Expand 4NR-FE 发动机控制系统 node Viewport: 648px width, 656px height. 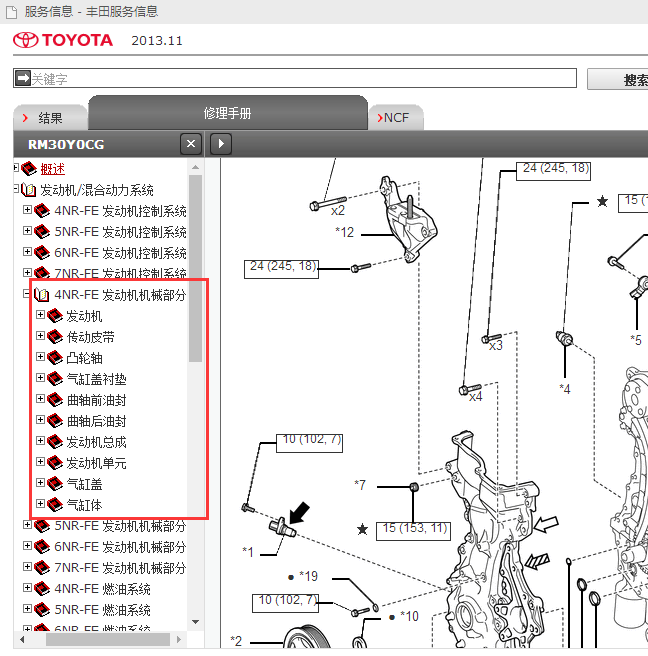[x=27, y=210]
